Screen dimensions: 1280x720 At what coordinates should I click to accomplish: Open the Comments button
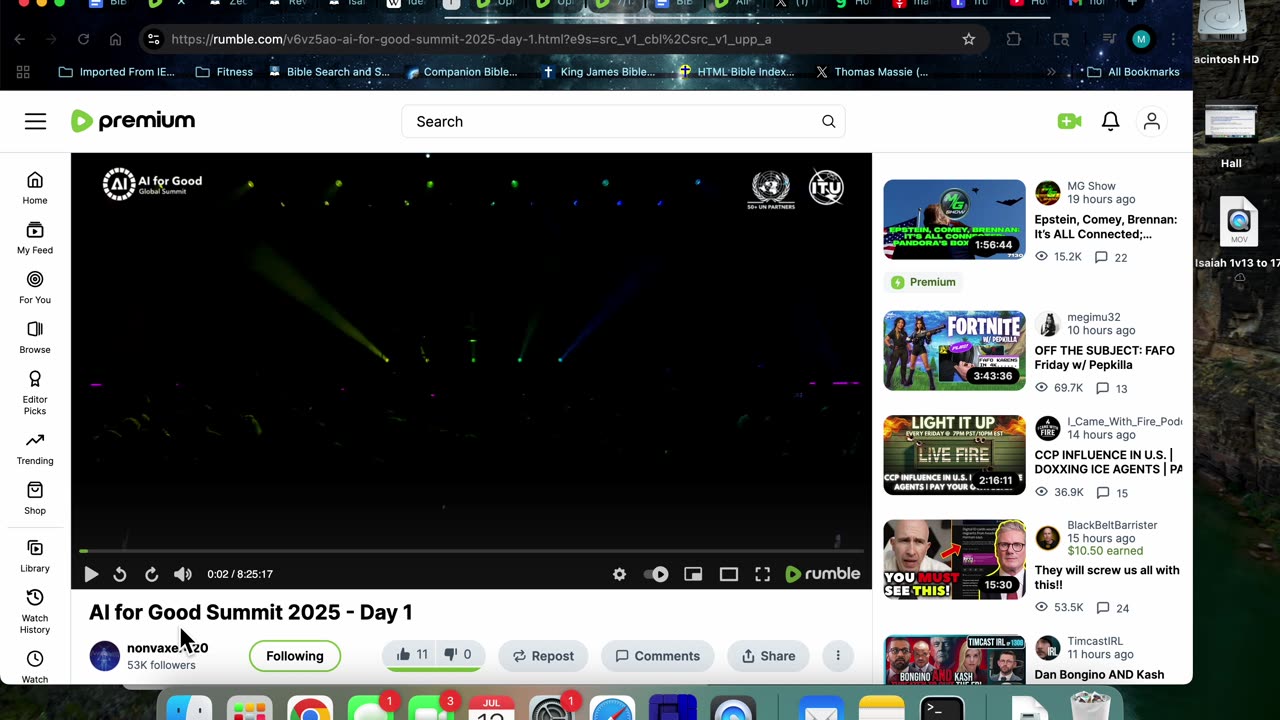coord(657,656)
